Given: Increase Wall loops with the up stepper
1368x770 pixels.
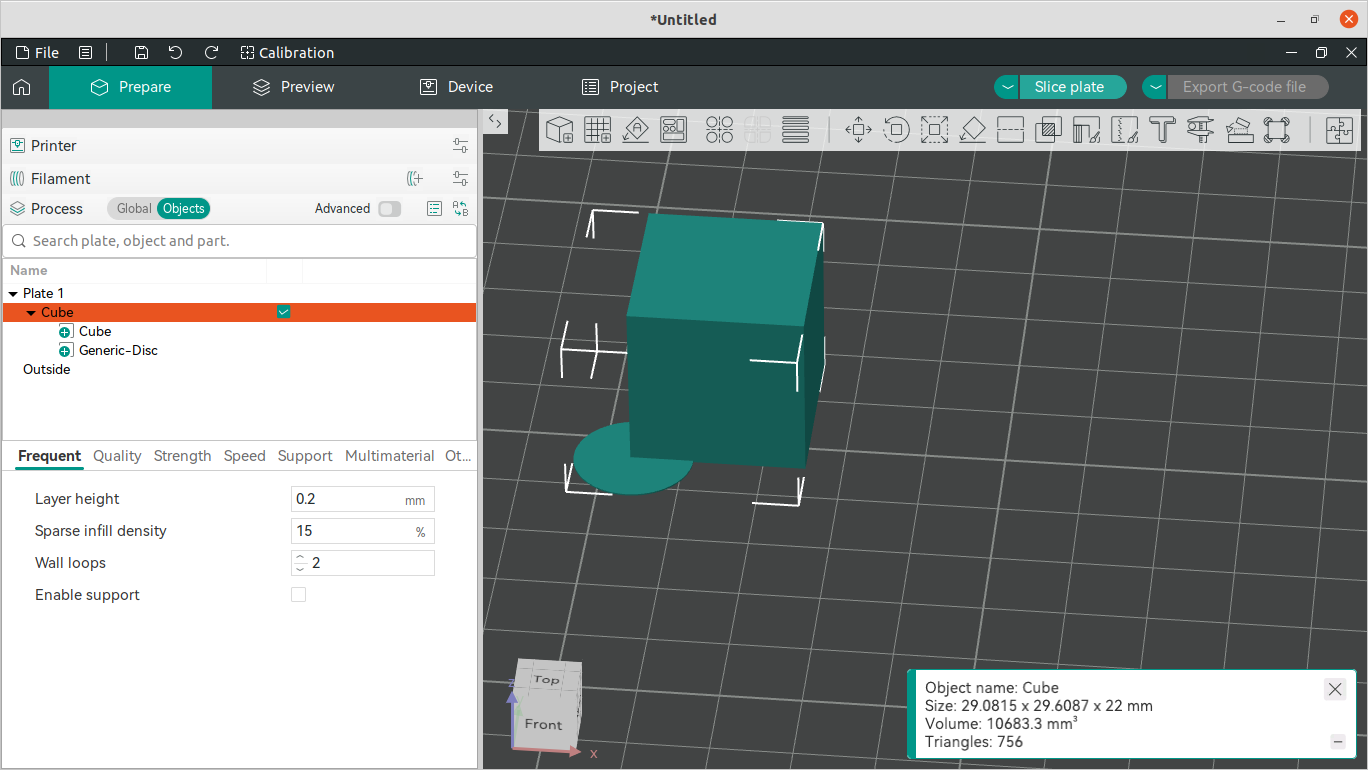Looking at the screenshot, I should [300, 557].
